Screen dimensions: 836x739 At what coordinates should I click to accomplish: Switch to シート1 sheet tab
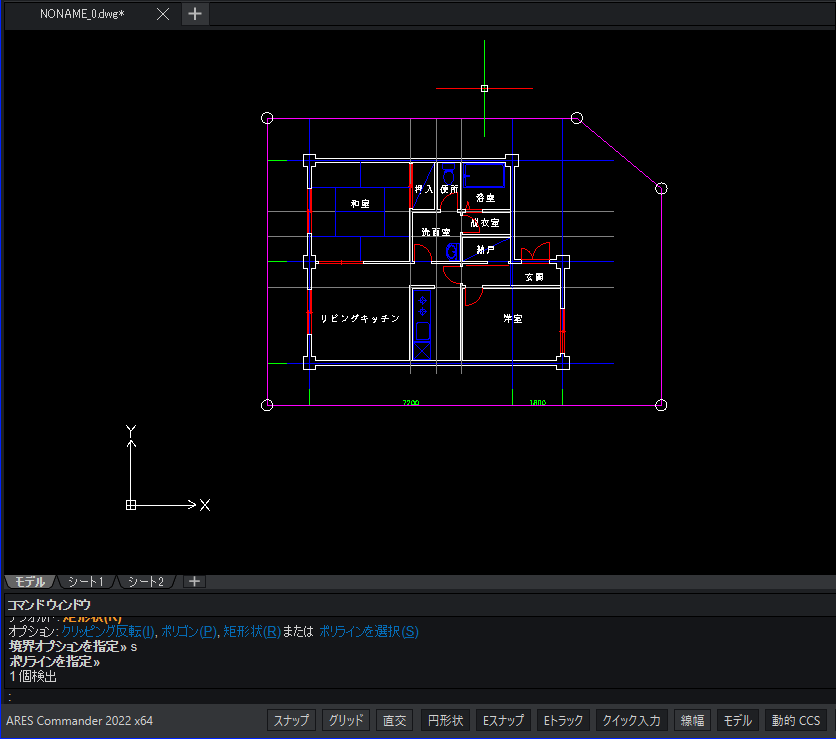pyautogui.click(x=85, y=581)
